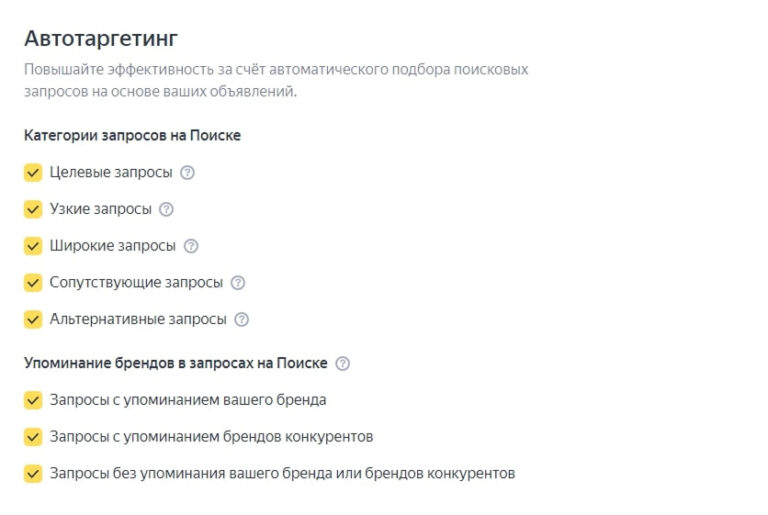Click the Категории запросов на Поиске heading
This screenshot has height=515, width=768.
point(132,135)
